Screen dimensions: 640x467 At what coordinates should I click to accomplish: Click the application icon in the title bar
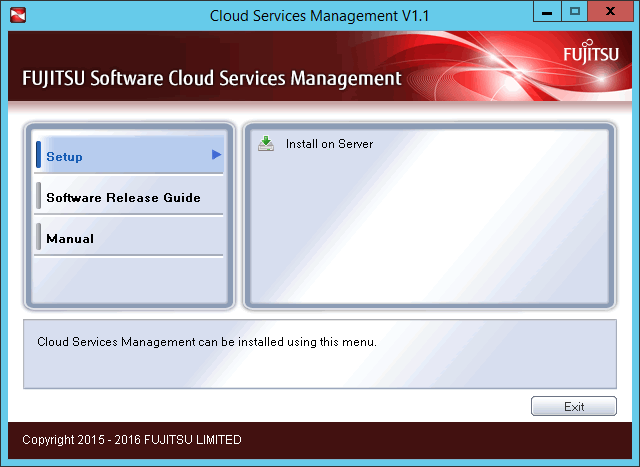pos(18,16)
